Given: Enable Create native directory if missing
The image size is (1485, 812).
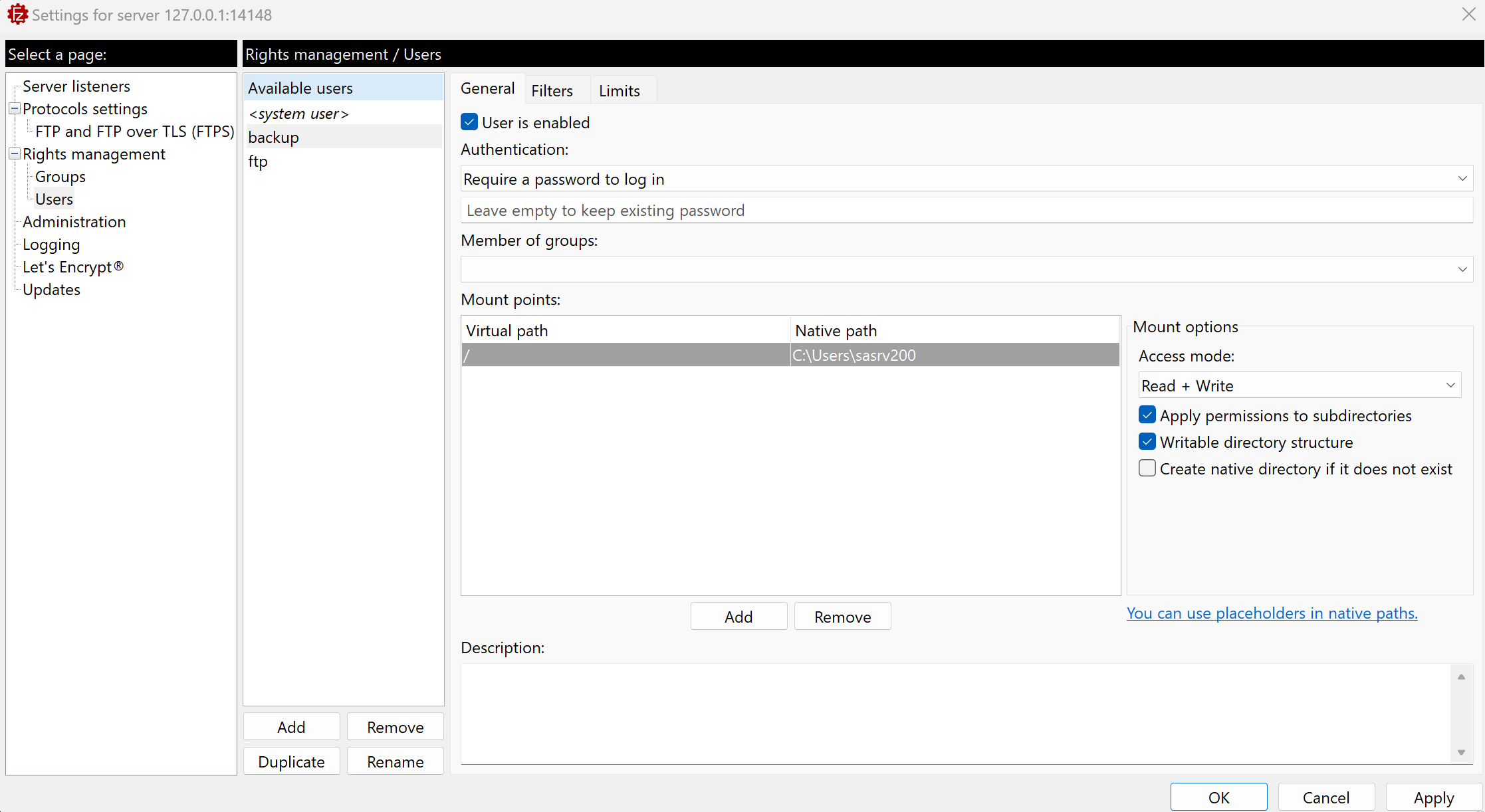Looking at the screenshot, I should 1147,468.
